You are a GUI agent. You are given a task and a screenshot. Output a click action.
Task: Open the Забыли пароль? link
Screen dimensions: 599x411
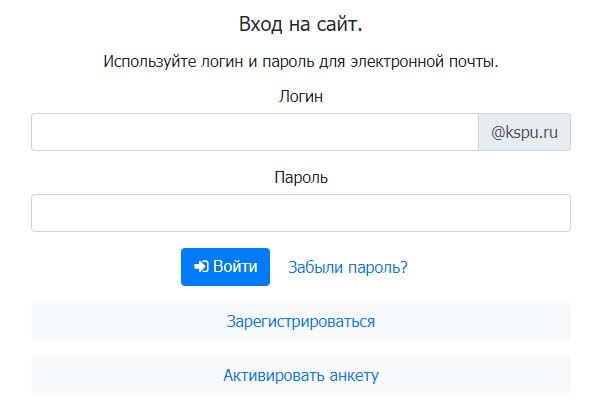(x=348, y=267)
